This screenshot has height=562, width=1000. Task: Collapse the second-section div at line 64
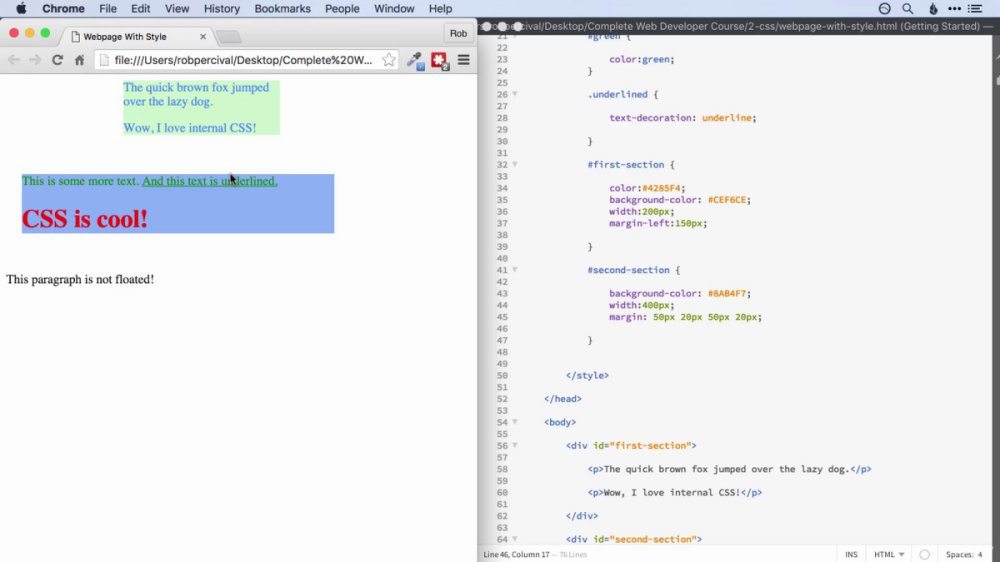[515, 539]
